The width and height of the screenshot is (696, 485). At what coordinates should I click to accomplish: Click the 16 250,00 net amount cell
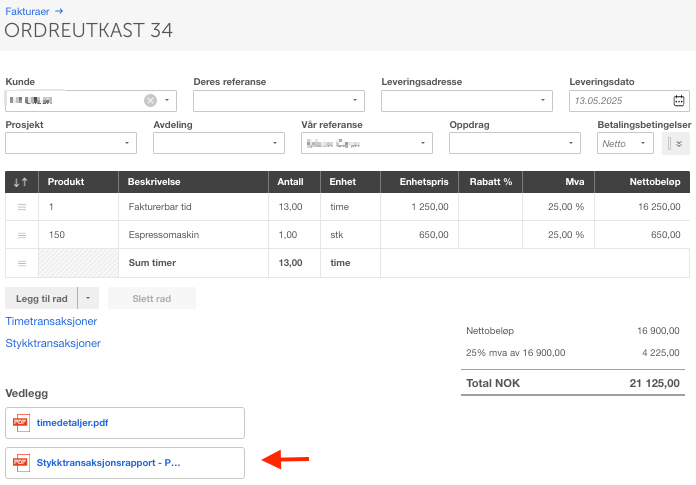click(642, 207)
